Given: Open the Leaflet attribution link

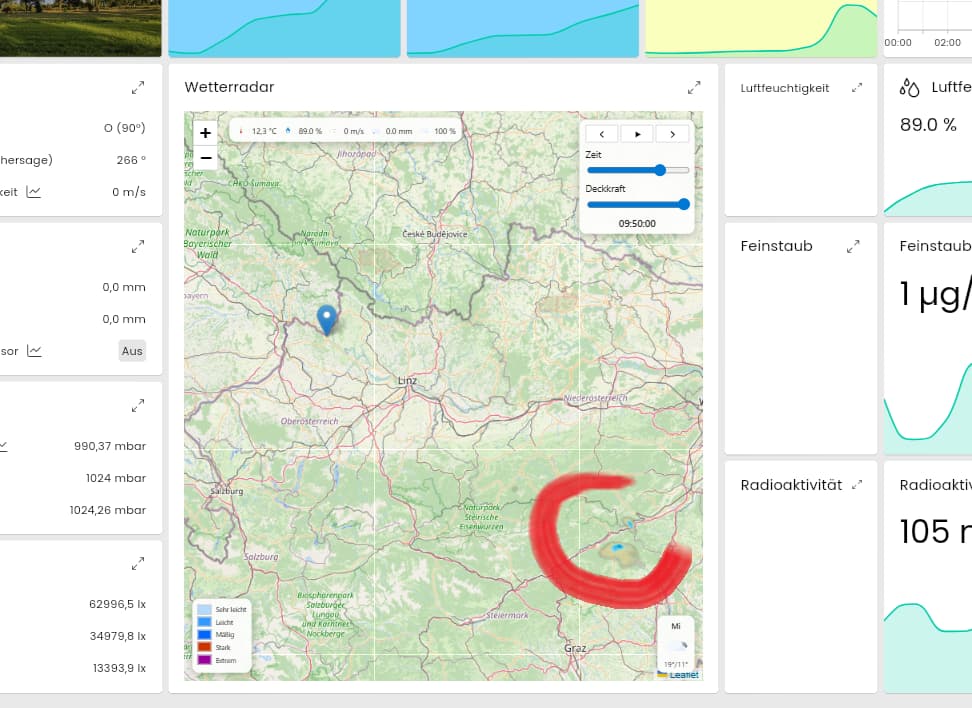Looking at the screenshot, I should click(683, 675).
